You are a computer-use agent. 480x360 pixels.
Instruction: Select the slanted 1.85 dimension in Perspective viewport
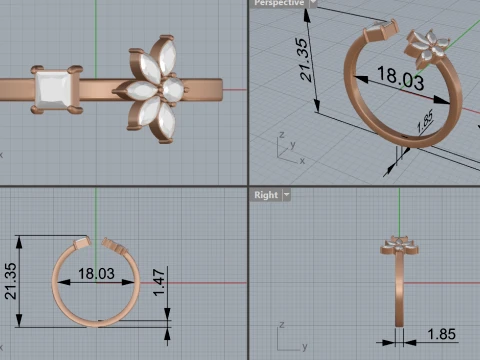426,121
